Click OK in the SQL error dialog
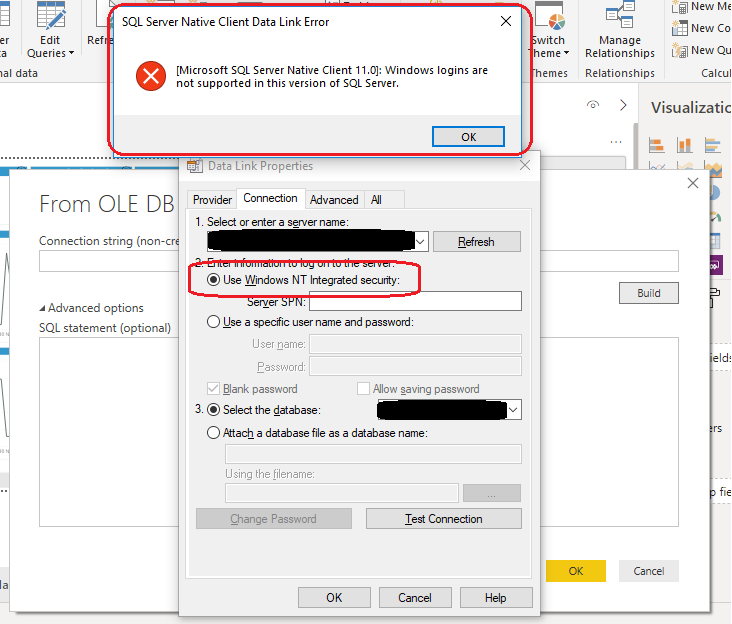The image size is (732, 624). 468,137
